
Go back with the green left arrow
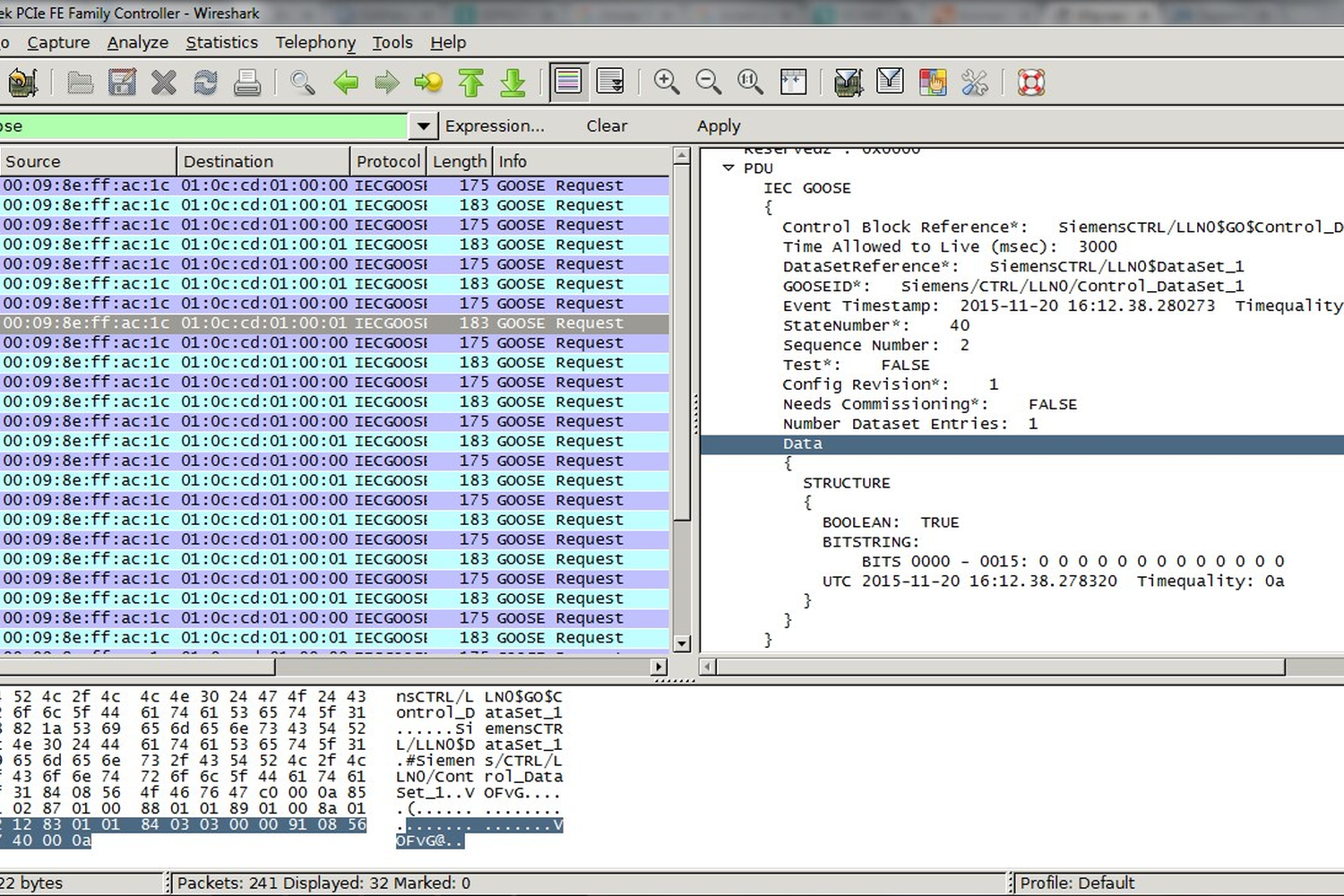coord(345,82)
